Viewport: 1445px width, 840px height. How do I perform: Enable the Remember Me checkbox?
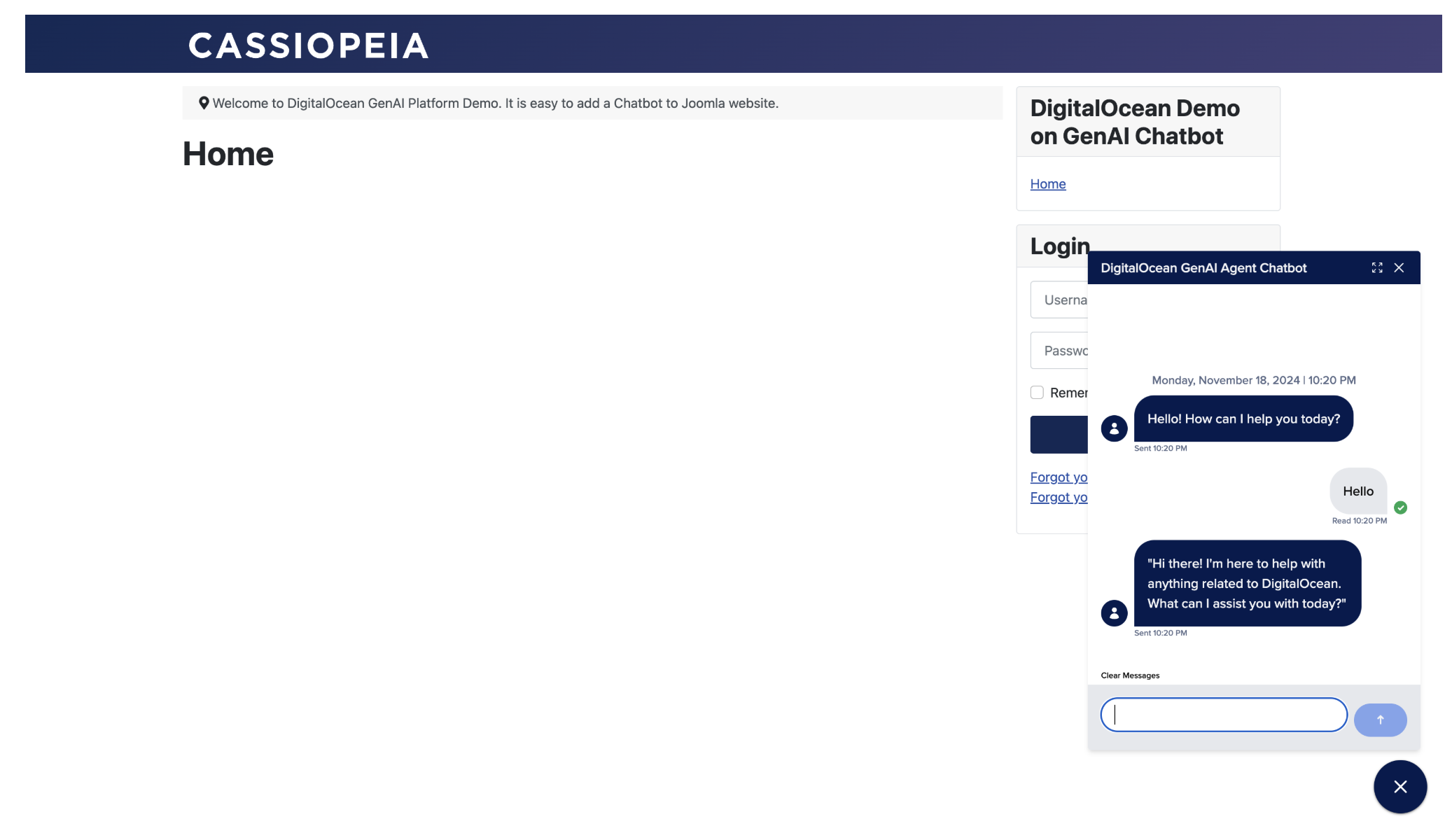point(1037,392)
